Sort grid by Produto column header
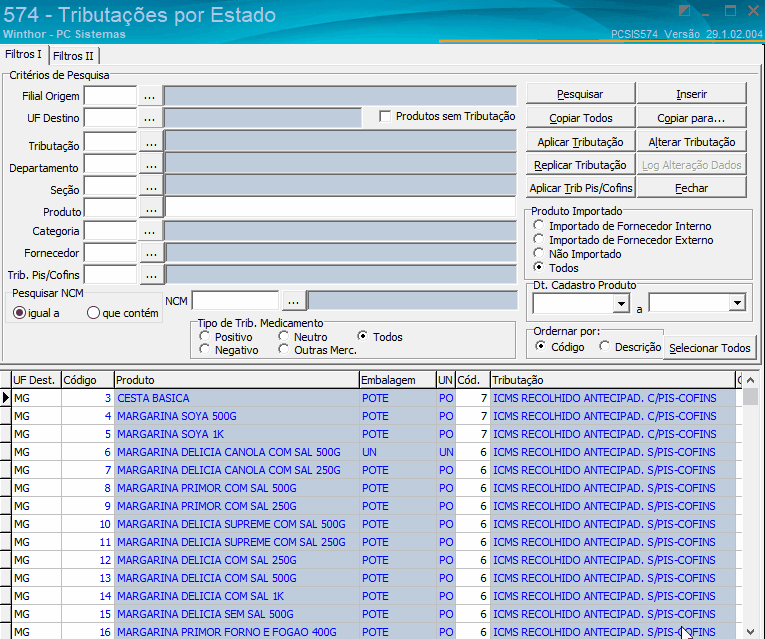Image resolution: width=765 pixels, height=639 pixels. pos(236,380)
